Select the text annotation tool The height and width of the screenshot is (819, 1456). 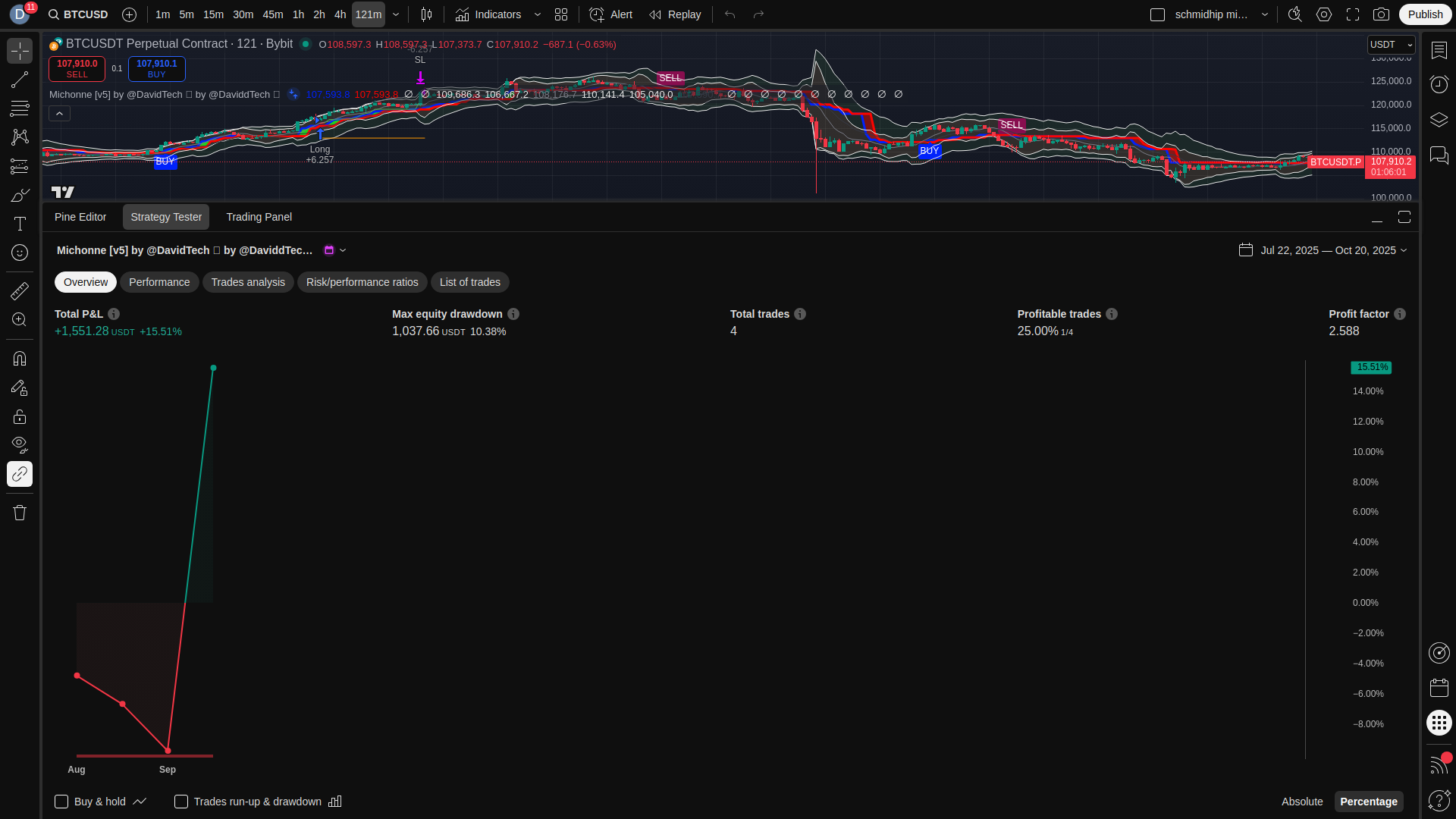coord(20,224)
